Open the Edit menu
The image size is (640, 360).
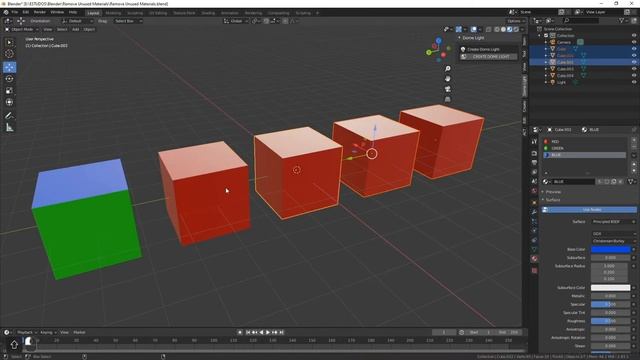[26, 12]
